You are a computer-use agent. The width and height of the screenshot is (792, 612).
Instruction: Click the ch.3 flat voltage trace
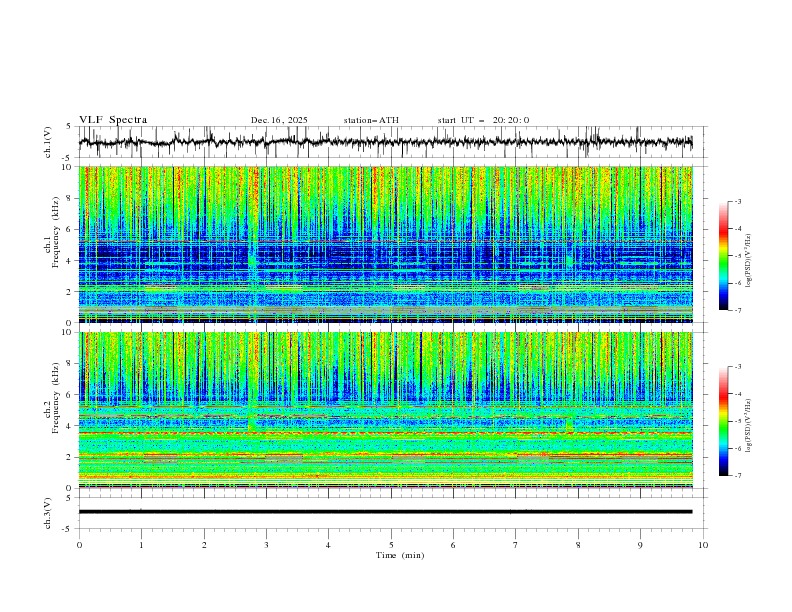pos(385,512)
